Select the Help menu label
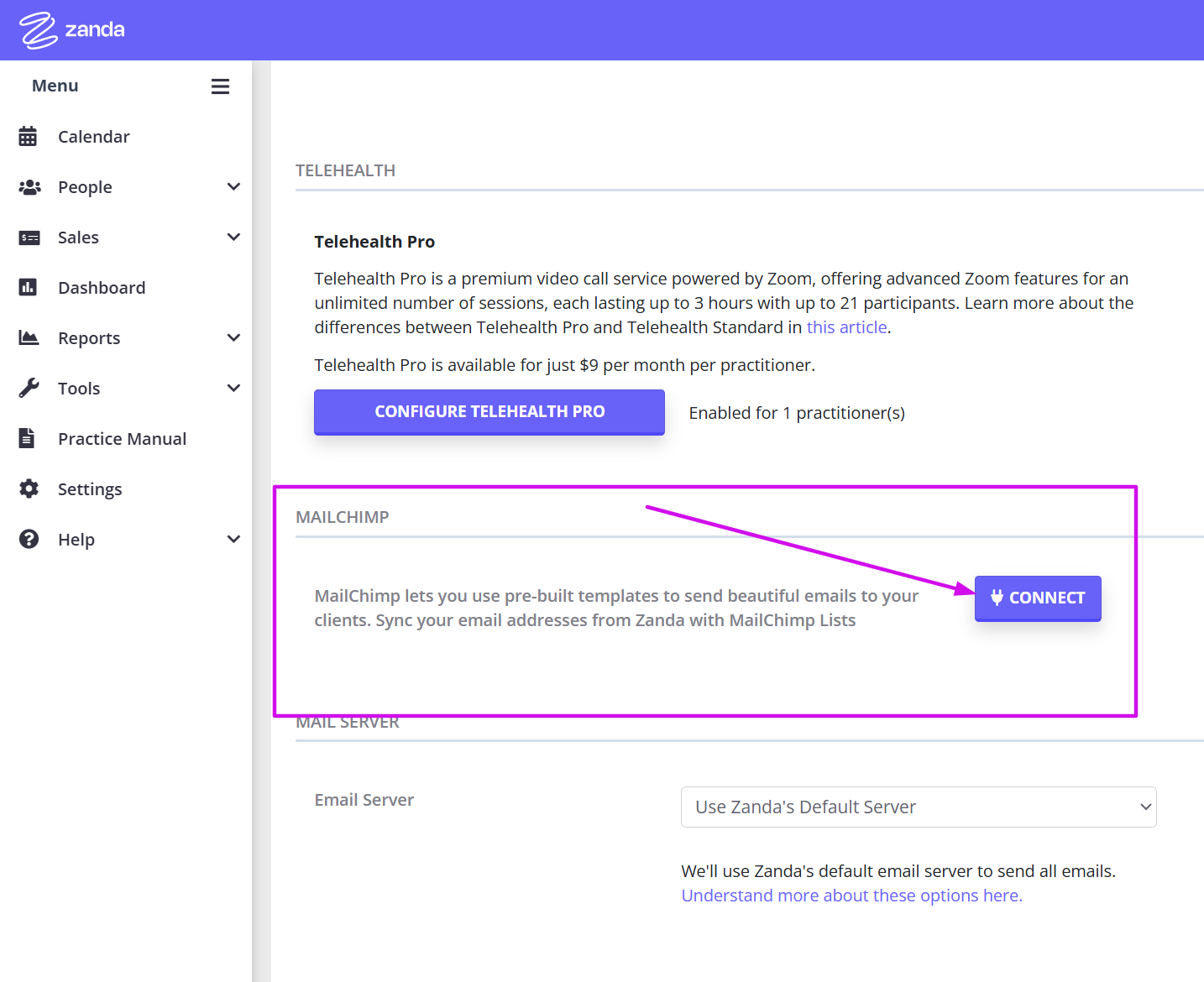 (x=76, y=540)
